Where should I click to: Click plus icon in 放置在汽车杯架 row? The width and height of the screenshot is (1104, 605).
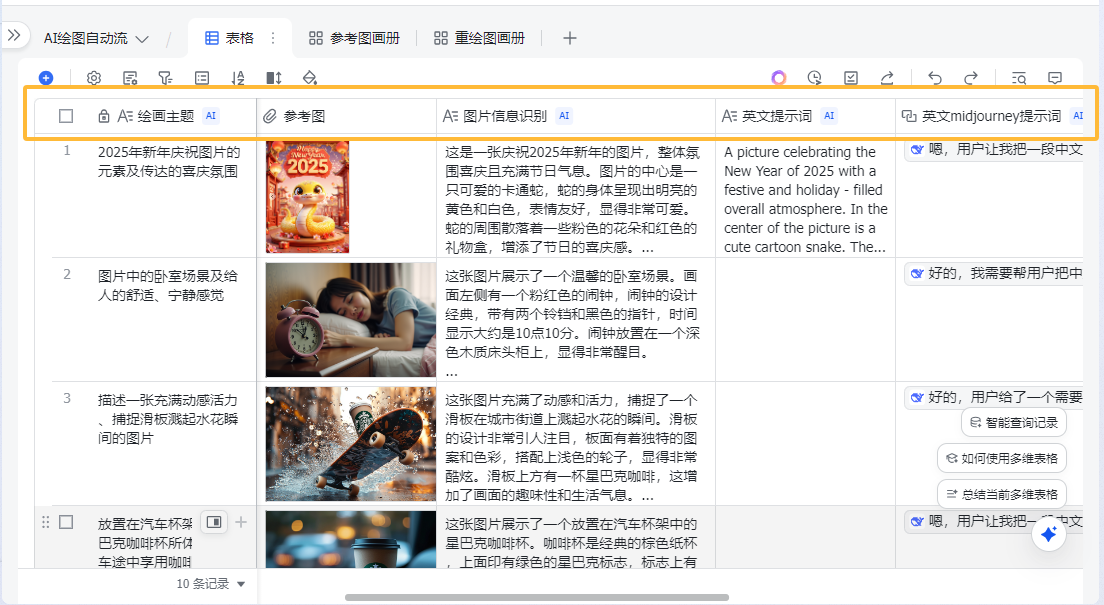tap(241, 522)
